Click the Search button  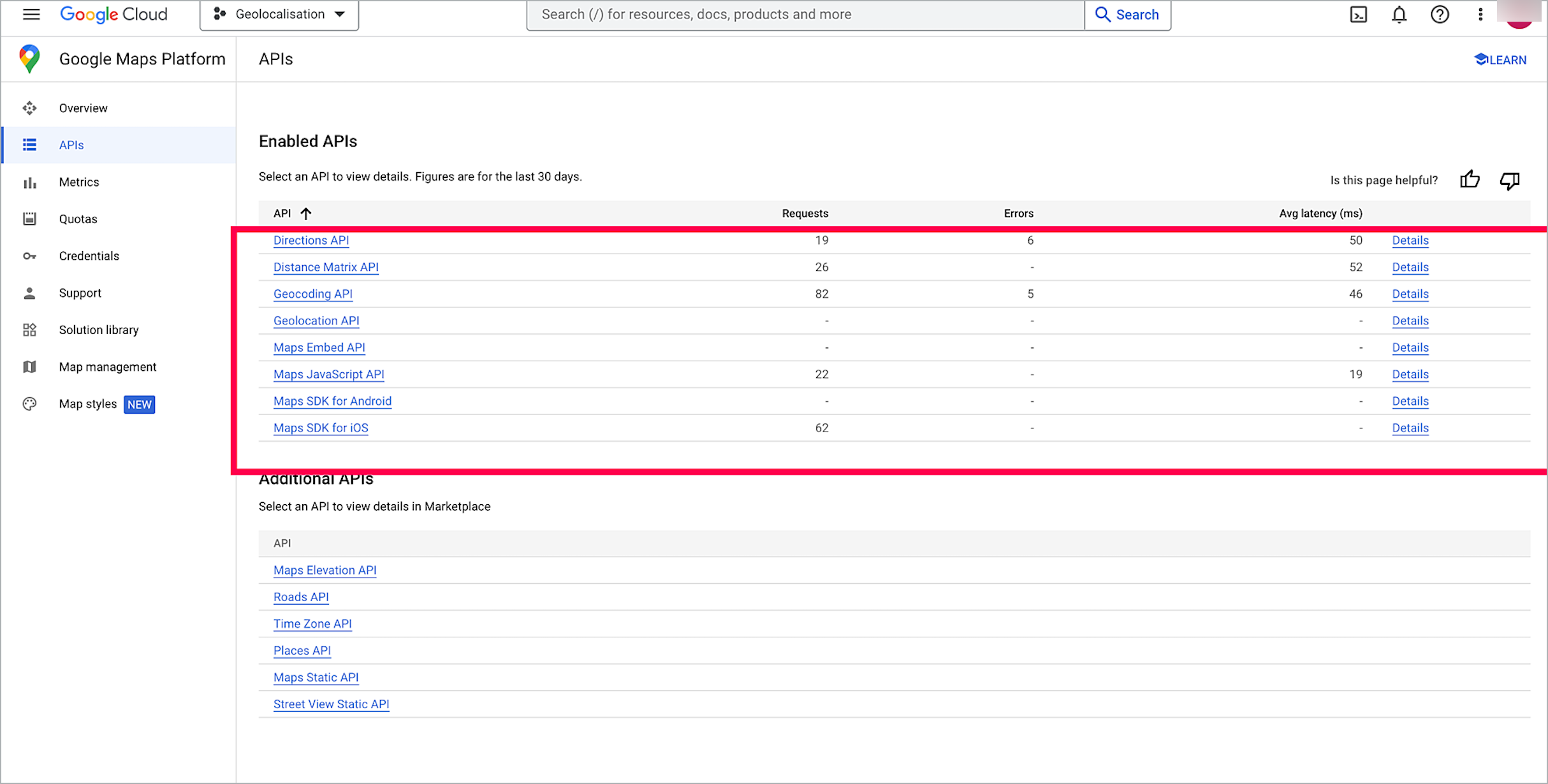point(1127,15)
